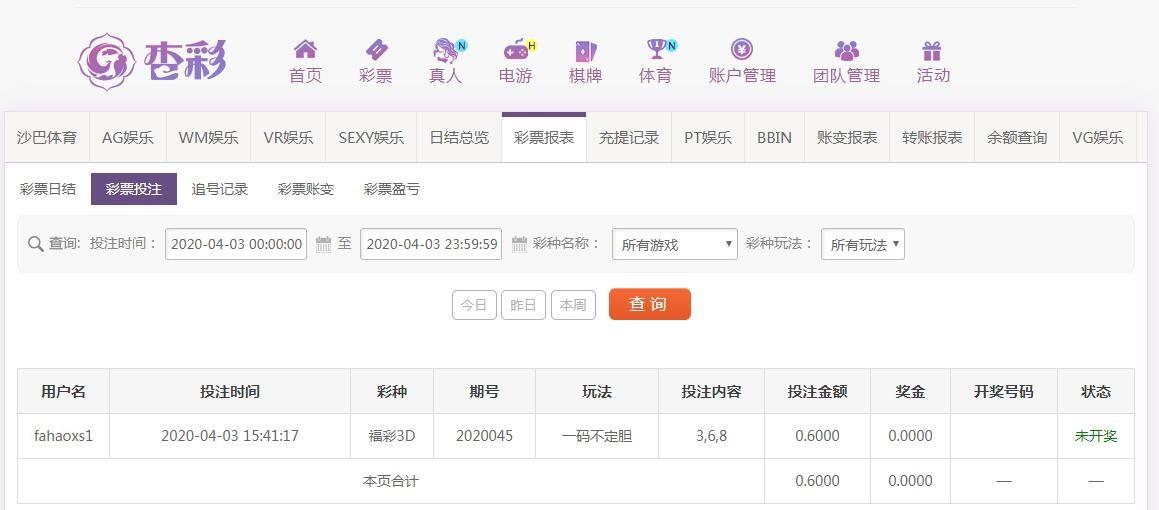
Task: Switch to the 账变报表 tab
Action: [x=847, y=137]
